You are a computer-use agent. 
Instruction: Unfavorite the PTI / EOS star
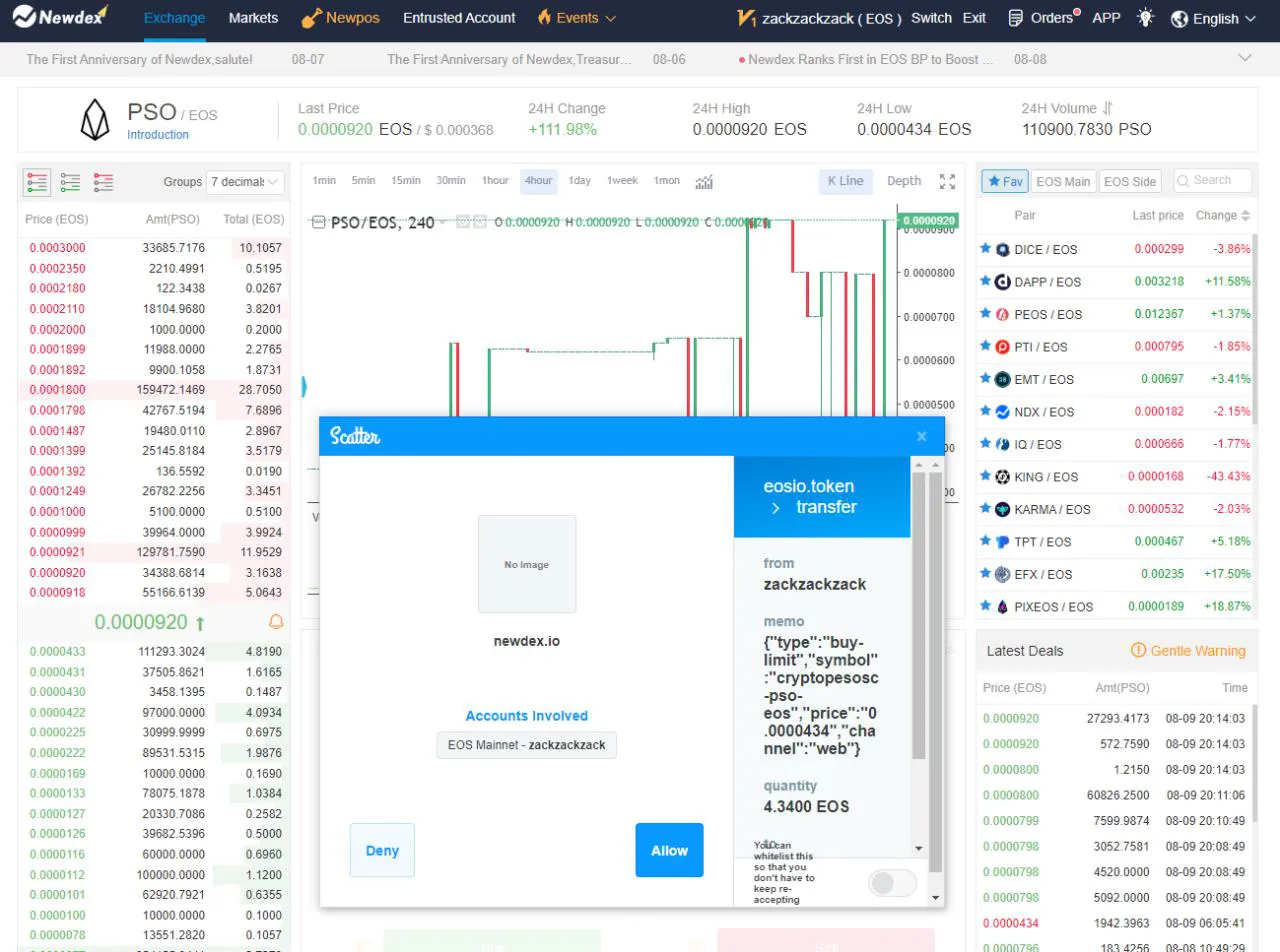point(985,346)
